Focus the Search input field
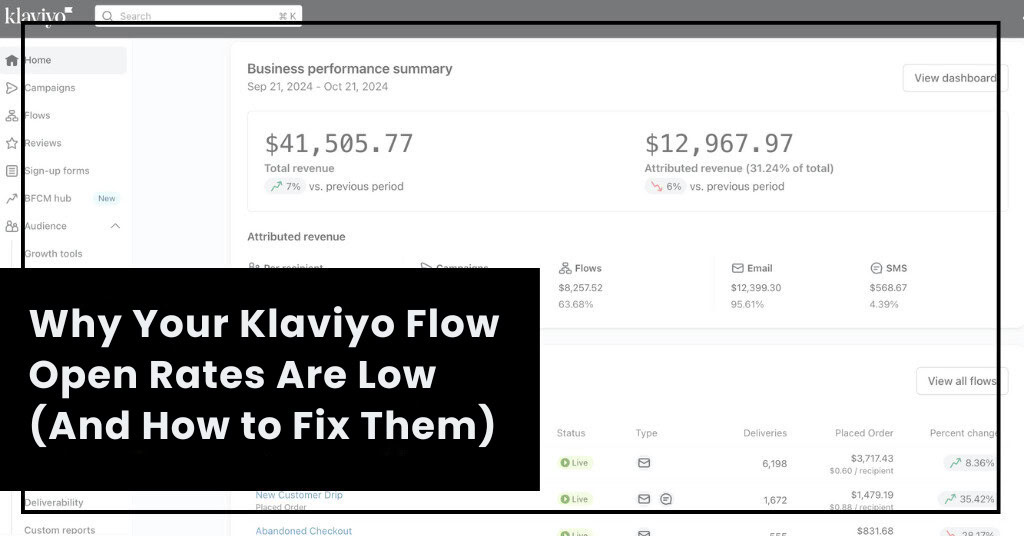This screenshot has width=1024, height=536. (x=199, y=16)
